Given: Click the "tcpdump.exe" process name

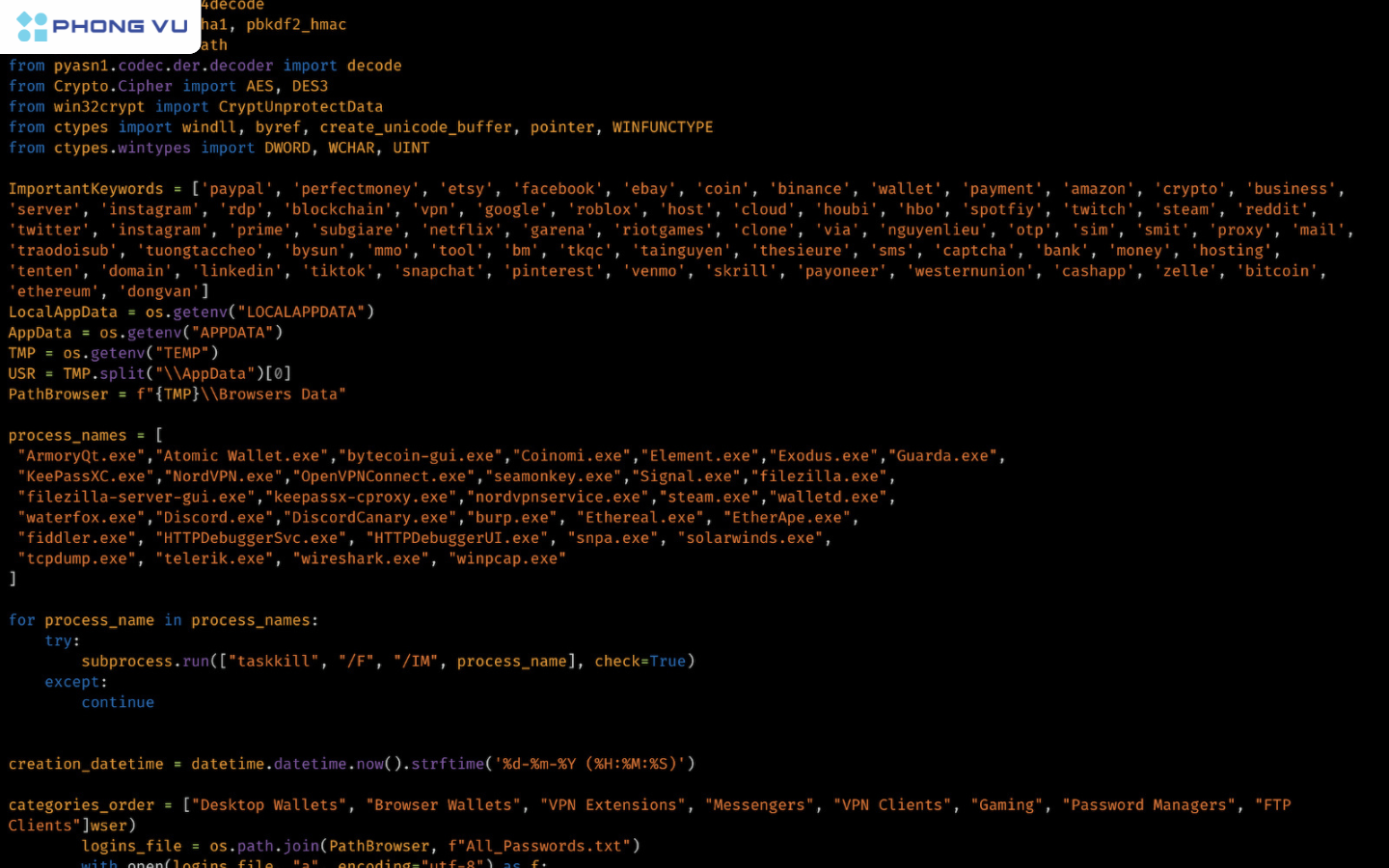Looking at the screenshot, I should 77,558.
